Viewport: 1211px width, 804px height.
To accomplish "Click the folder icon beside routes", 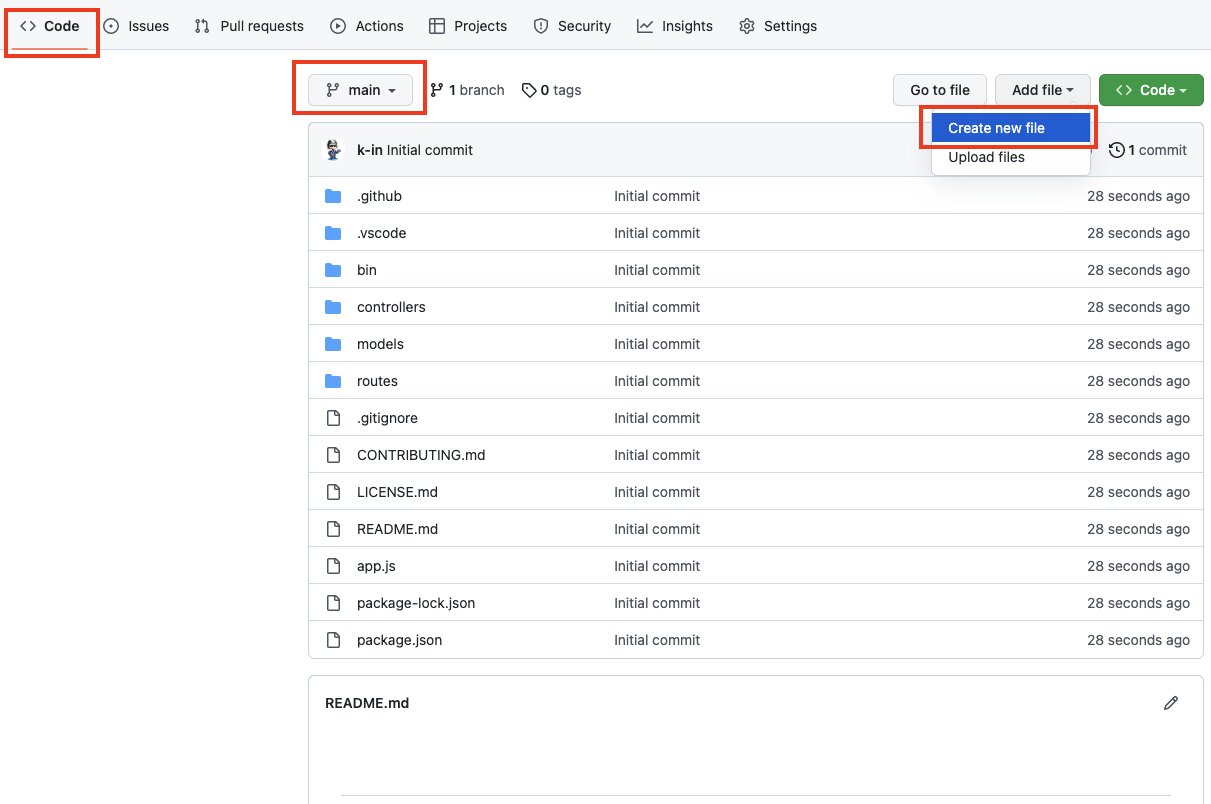I will [x=333, y=381].
